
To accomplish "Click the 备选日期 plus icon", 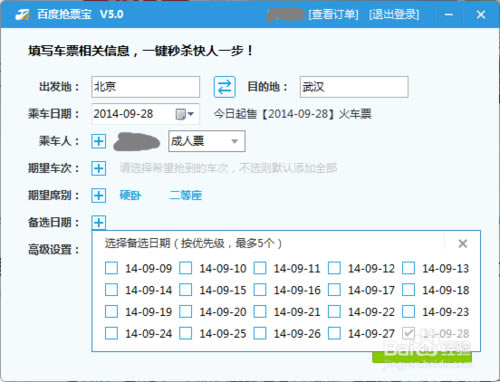I will (x=99, y=222).
